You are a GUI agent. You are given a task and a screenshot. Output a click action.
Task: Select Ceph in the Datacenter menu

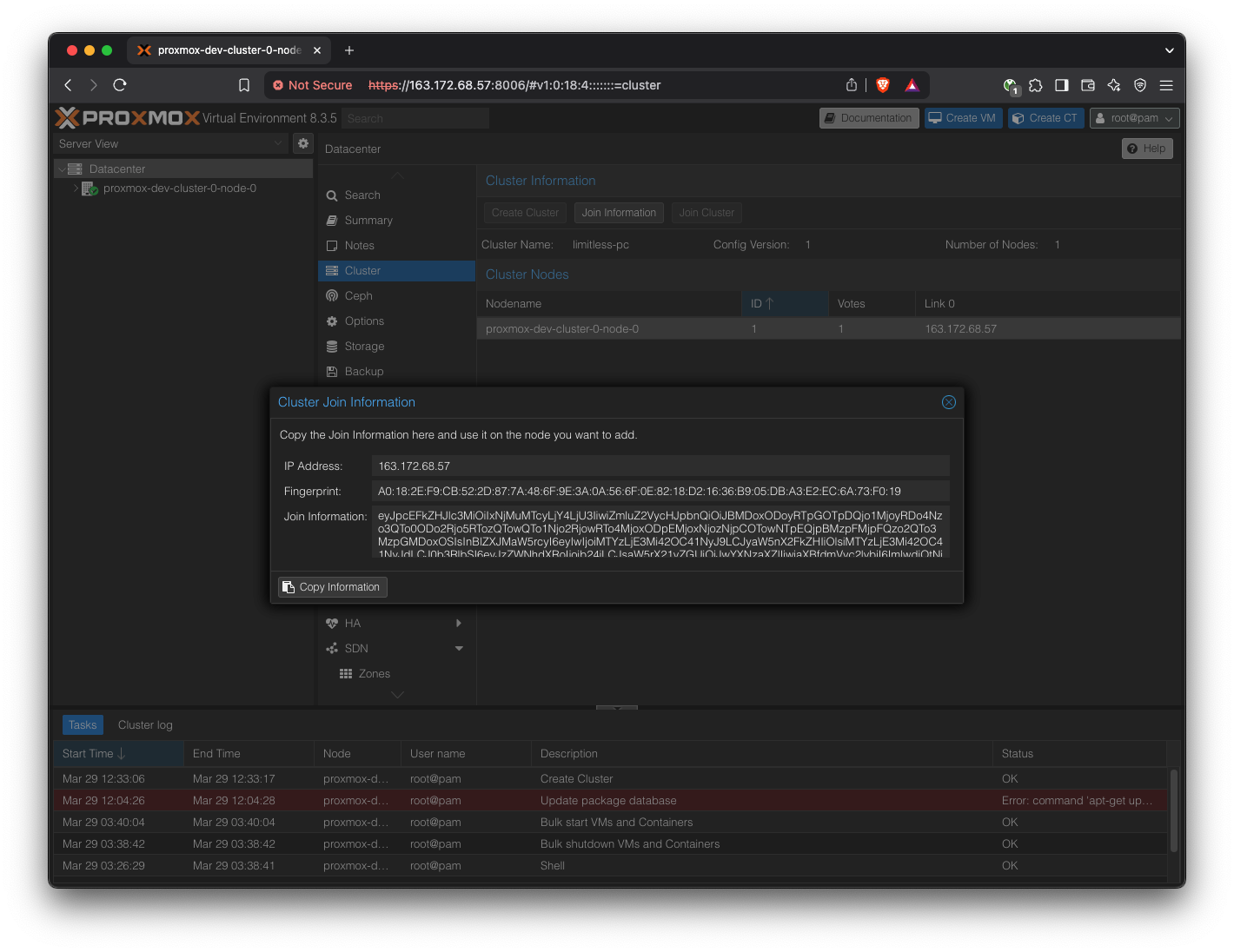coord(358,296)
